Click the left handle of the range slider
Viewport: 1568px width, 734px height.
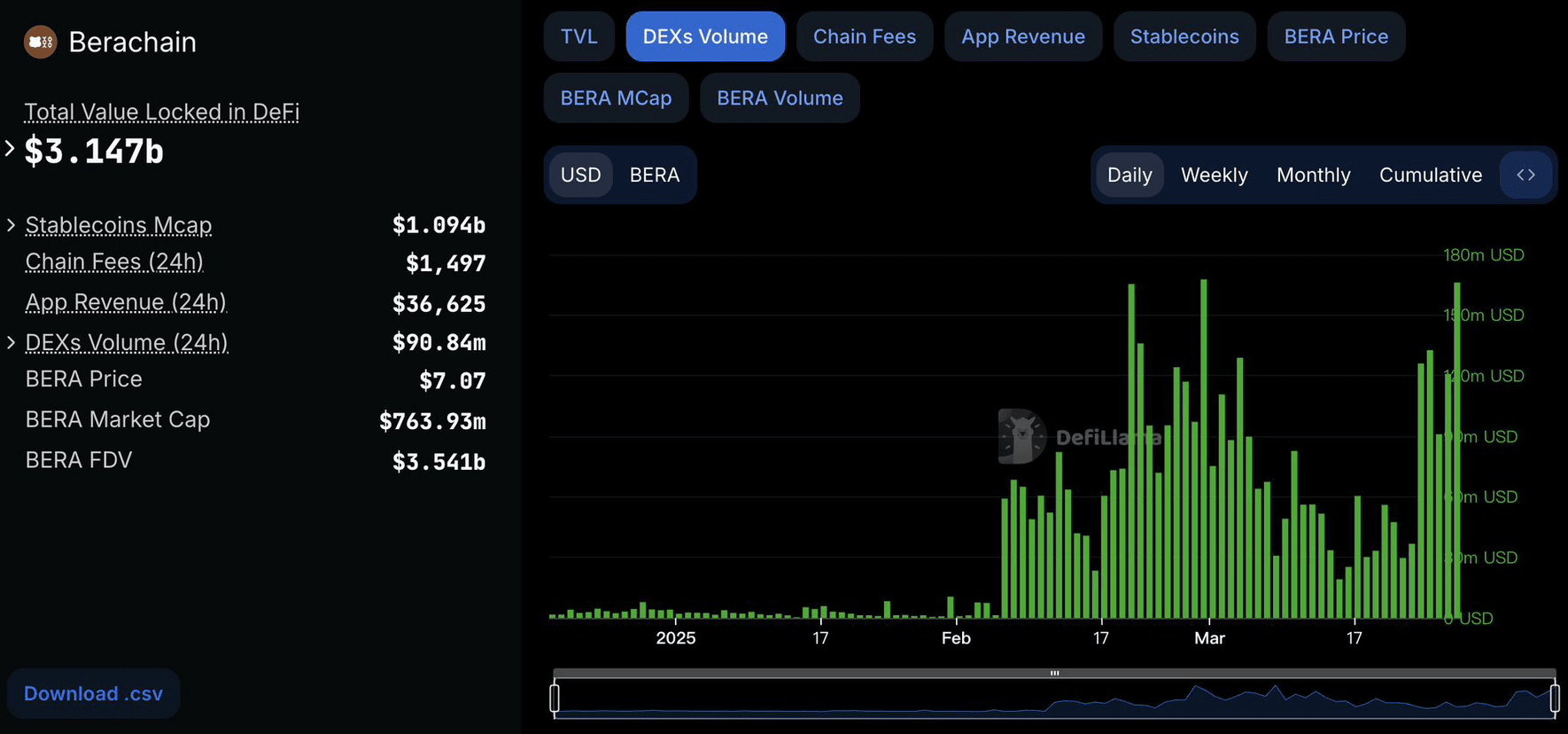[555, 698]
